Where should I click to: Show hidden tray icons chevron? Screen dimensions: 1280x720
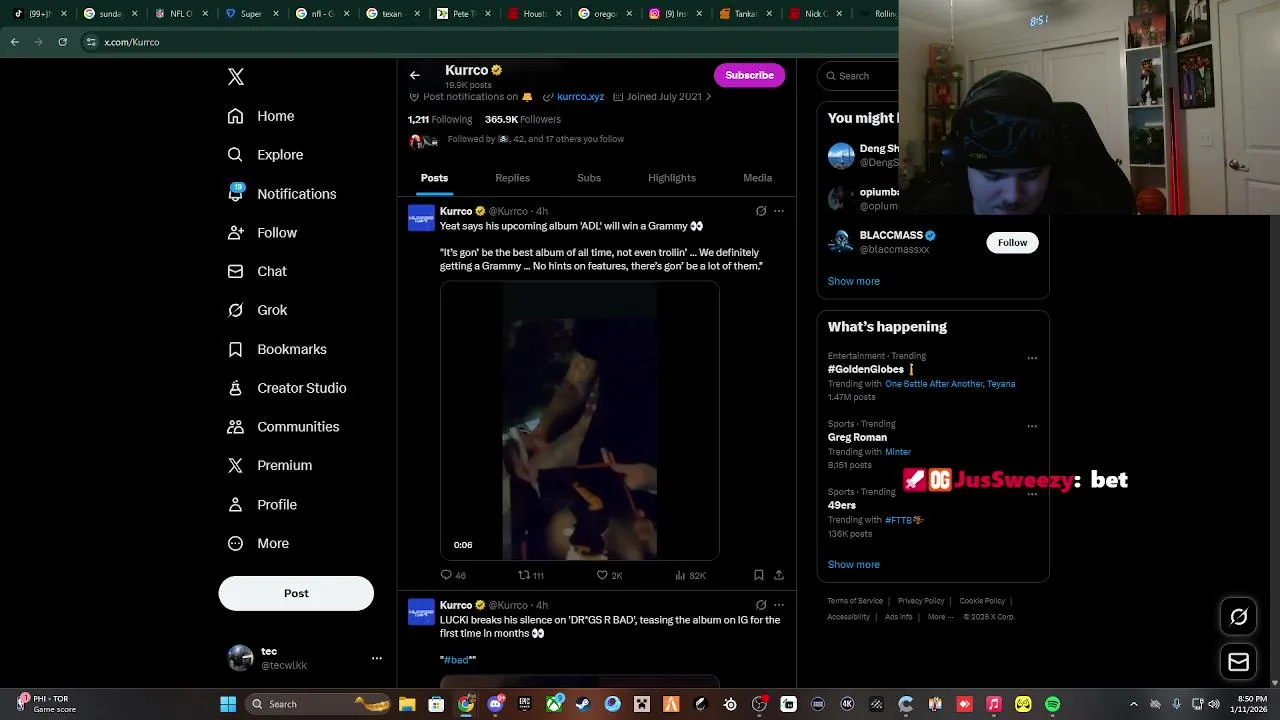click(1133, 704)
